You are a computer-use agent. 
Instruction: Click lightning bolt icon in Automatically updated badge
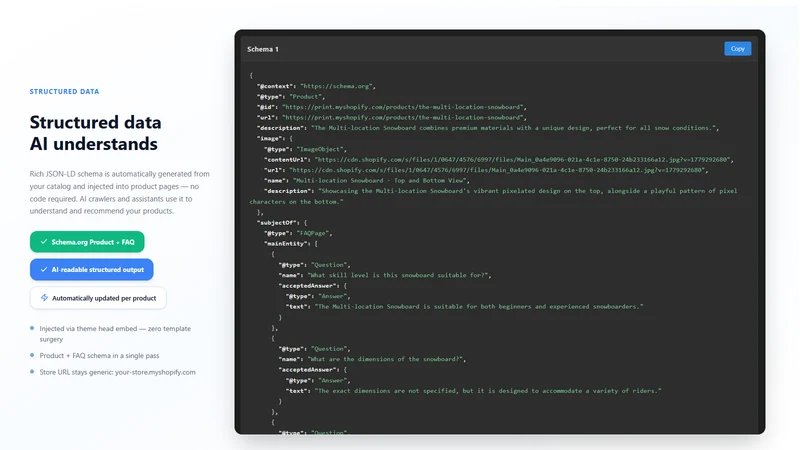pyautogui.click(x=44, y=298)
